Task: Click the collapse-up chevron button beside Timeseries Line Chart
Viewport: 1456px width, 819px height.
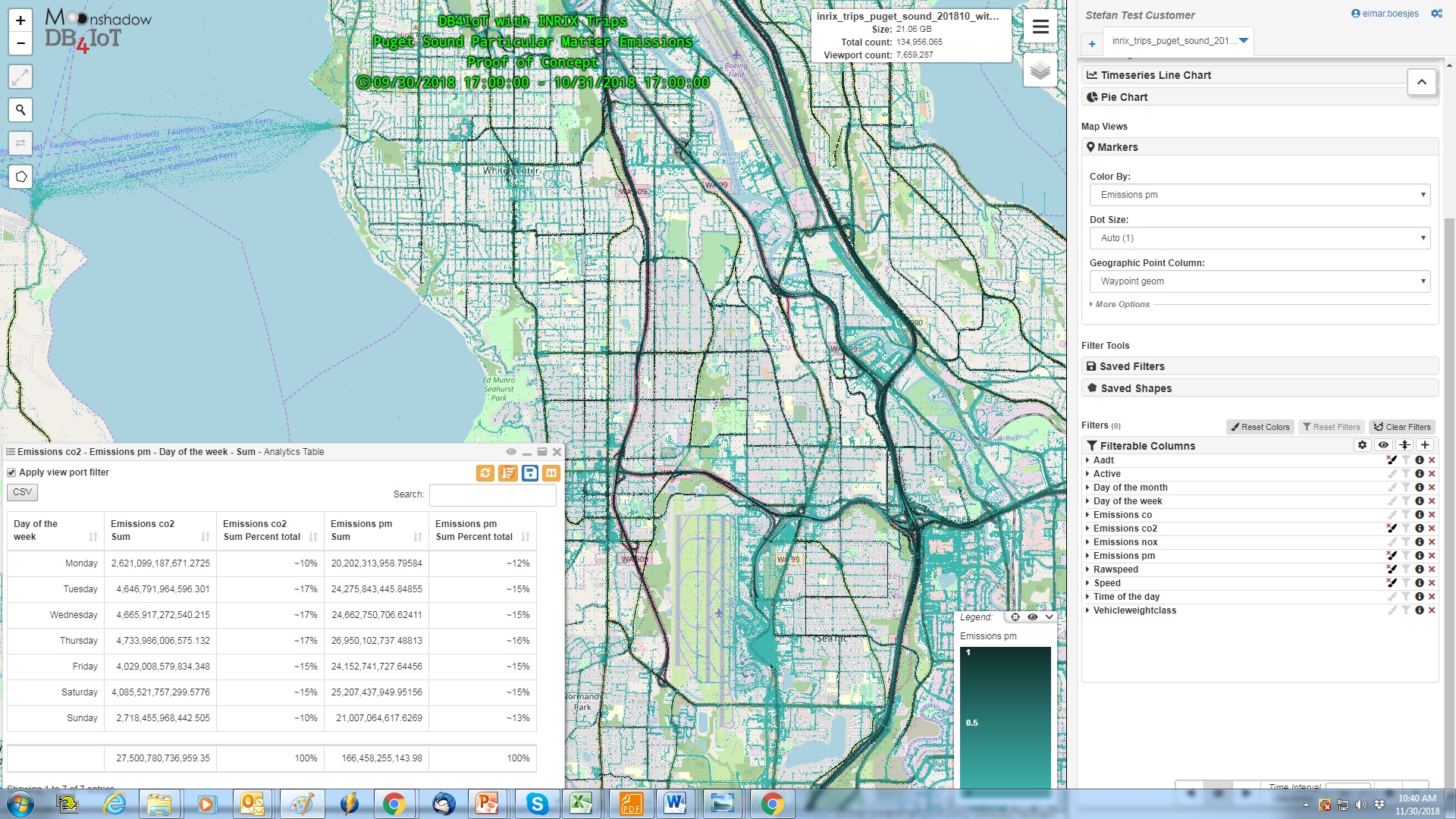Action: pos(1422,82)
